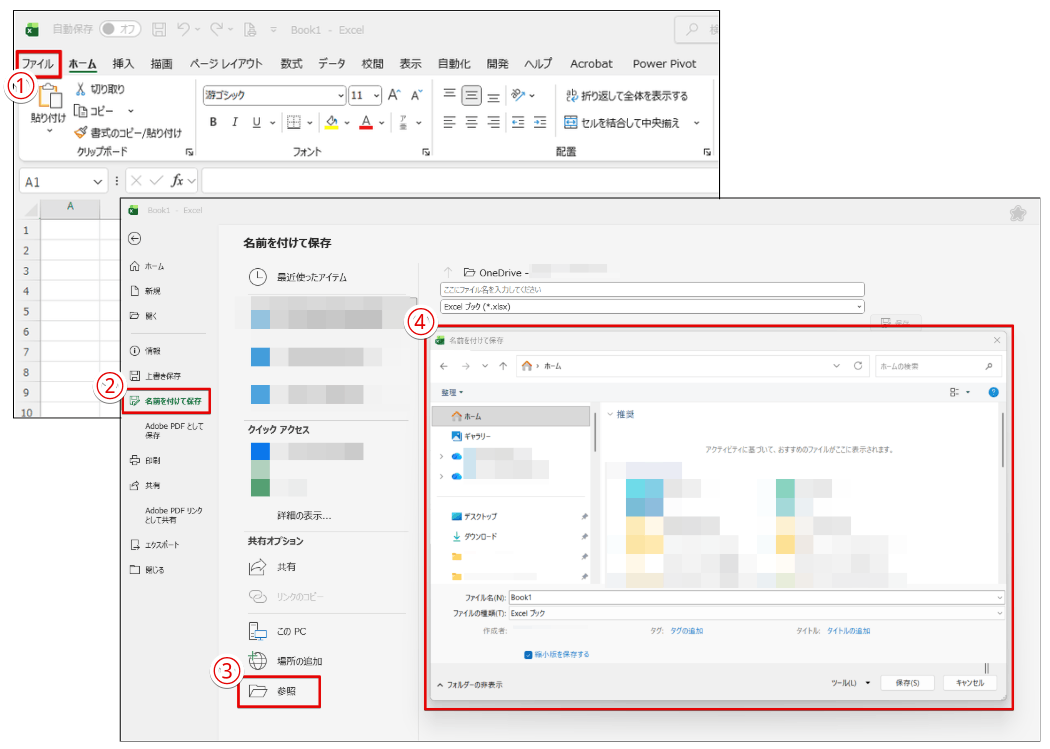The image size is (1050, 749).
Task: Toggle the AutoSave switch
Action: click(x=119, y=29)
